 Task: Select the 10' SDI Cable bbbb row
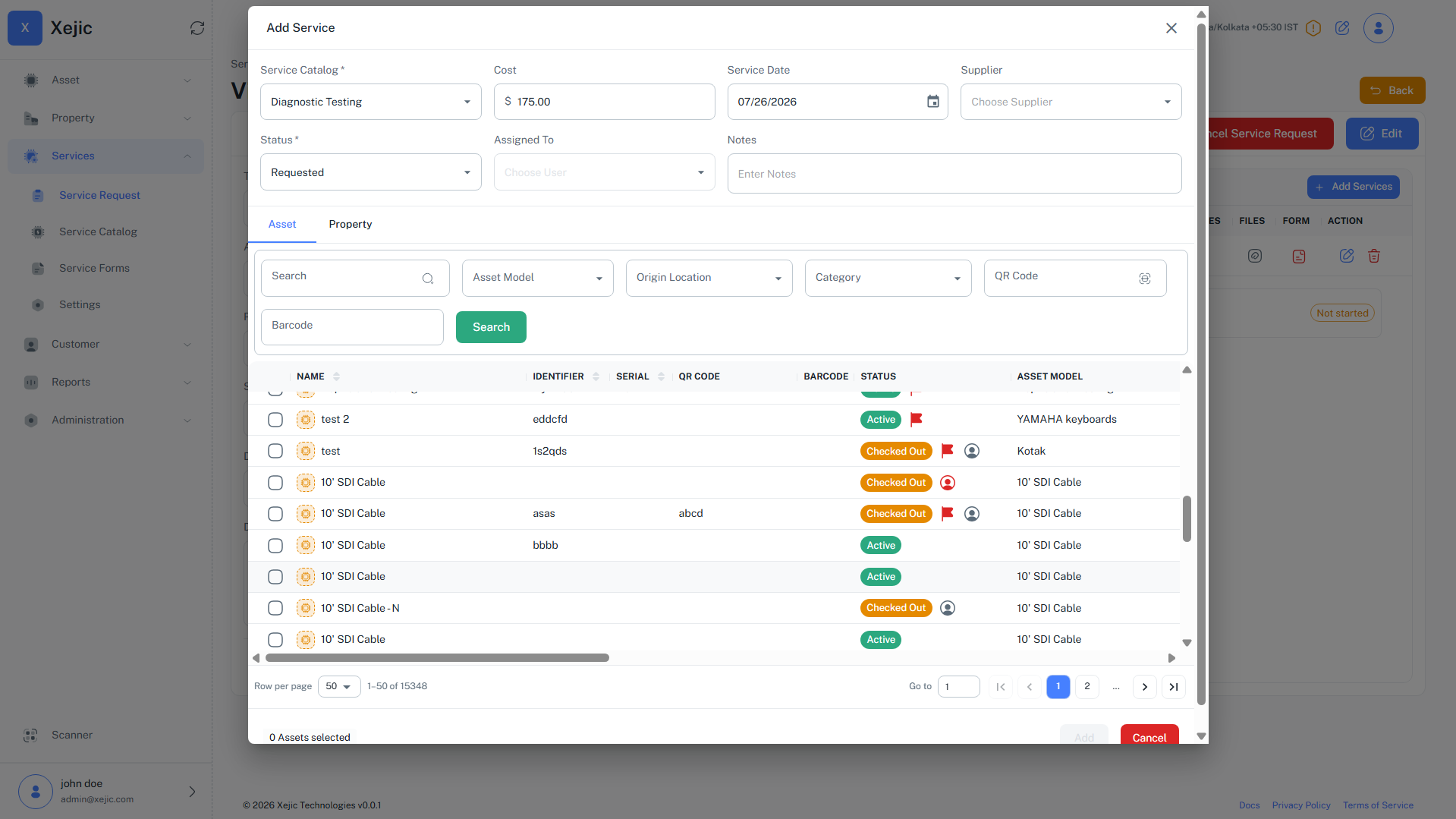pyautogui.click(x=275, y=546)
